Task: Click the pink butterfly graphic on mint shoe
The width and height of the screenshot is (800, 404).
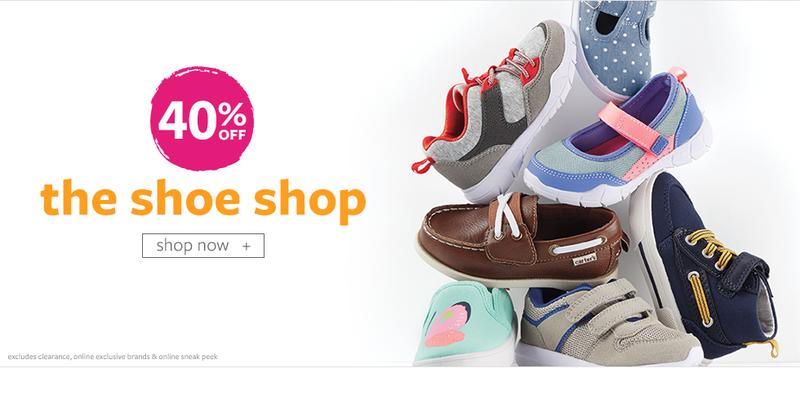Action: click(448, 324)
